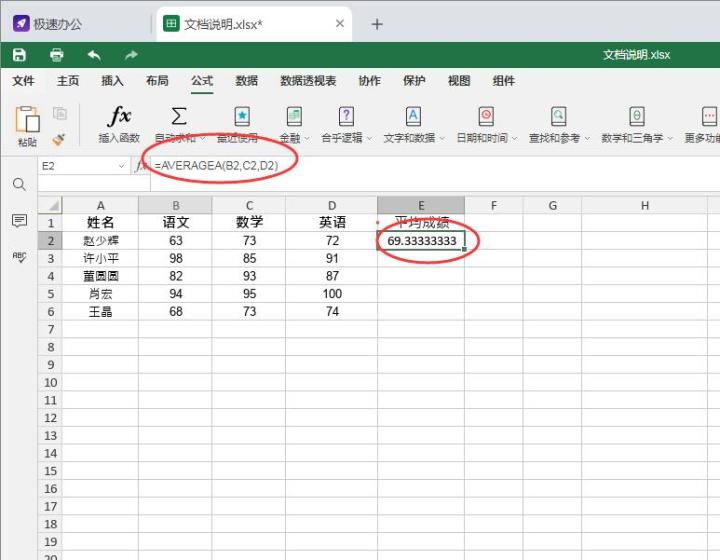Select cell containing 王晶
The image size is (720, 560).
[x=100, y=312]
